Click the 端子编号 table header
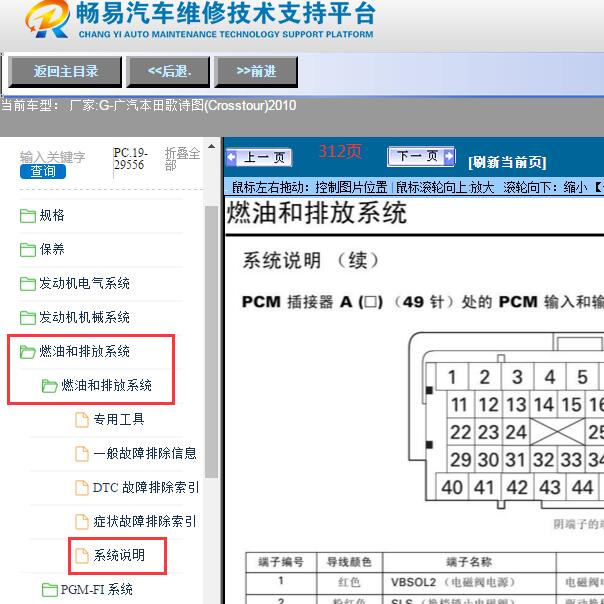The height and width of the screenshot is (604, 604). (x=281, y=562)
